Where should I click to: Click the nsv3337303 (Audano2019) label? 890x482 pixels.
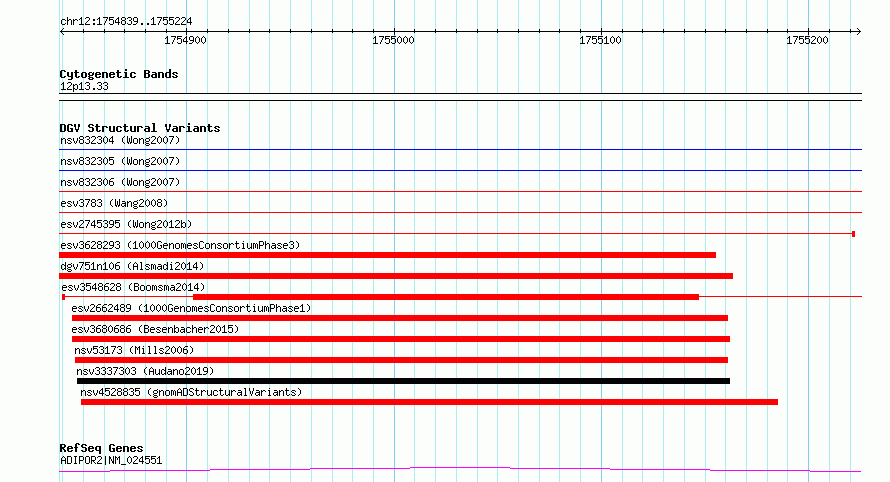pos(145,371)
